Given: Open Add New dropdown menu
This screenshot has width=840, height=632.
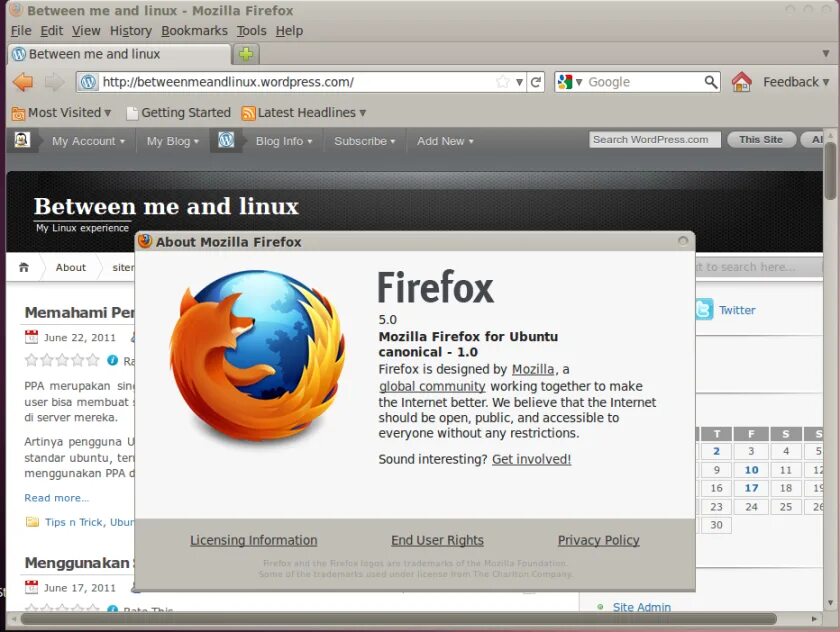Looking at the screenshot, I should click(445, 141).
